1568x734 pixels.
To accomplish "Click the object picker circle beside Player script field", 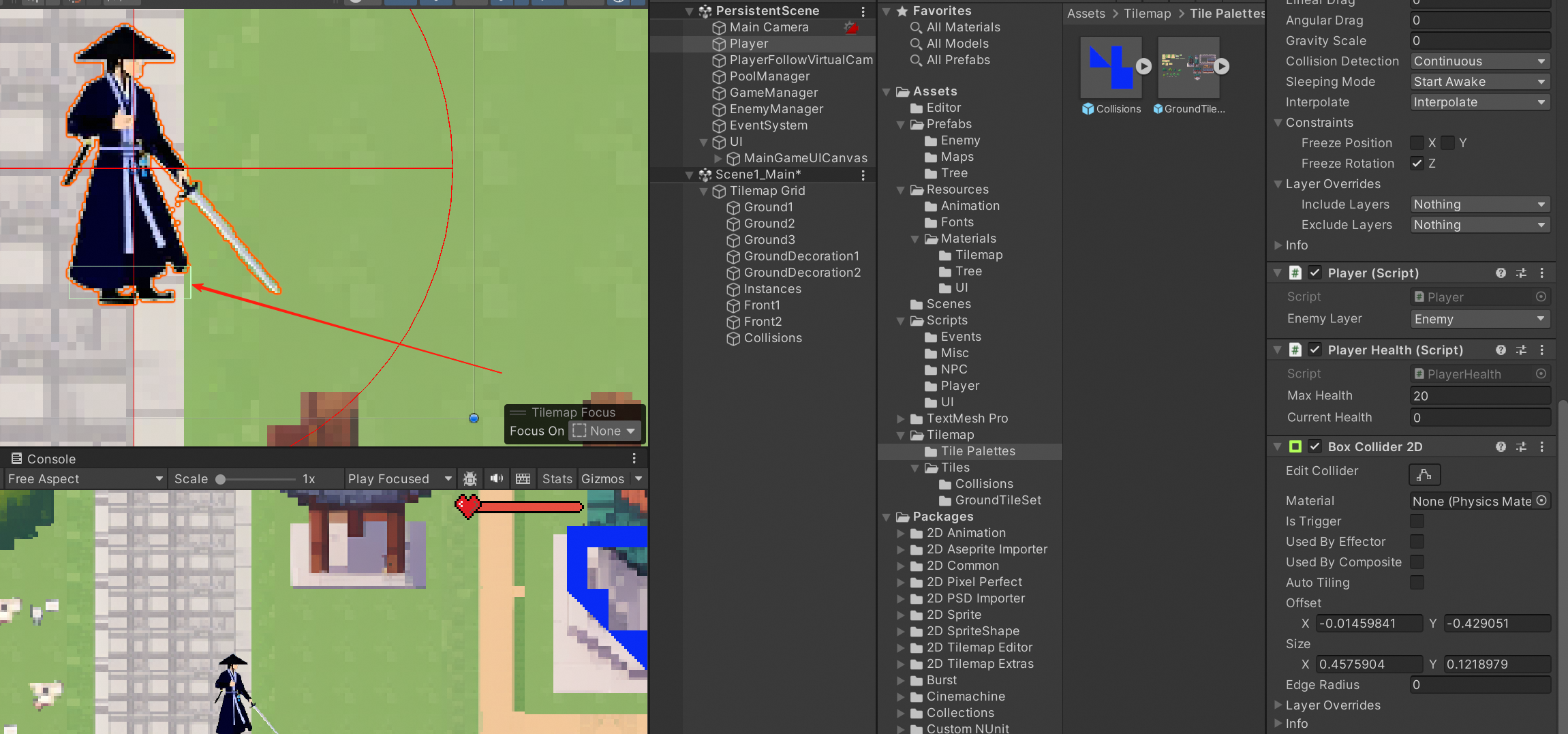I will 1541,296.
